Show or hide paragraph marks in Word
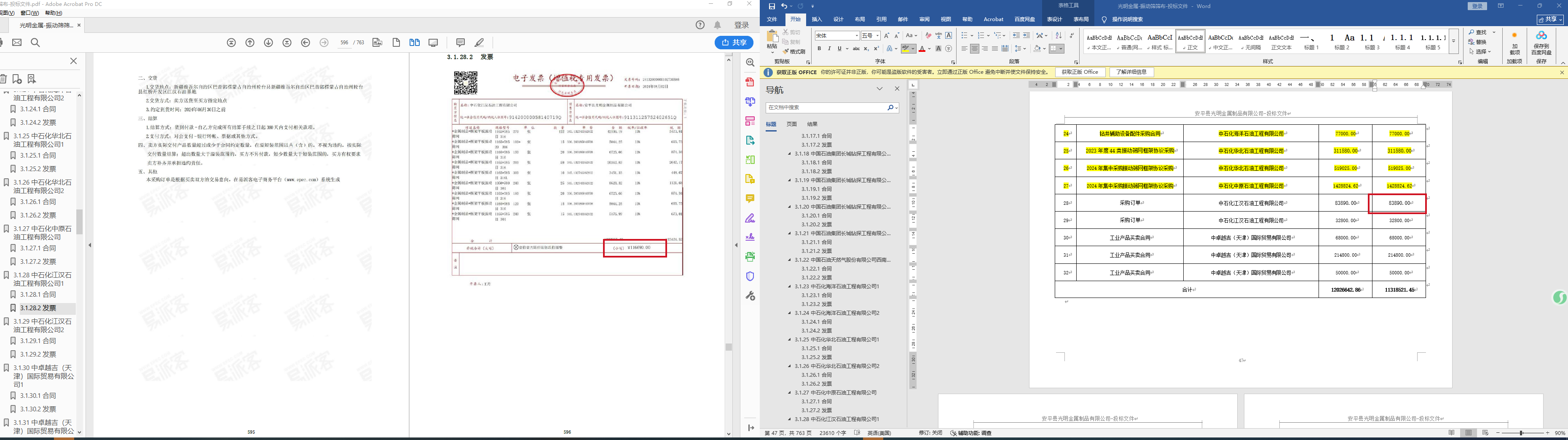The height and width of the screenshot is (440, 1568). click(x=1071, y=36)
